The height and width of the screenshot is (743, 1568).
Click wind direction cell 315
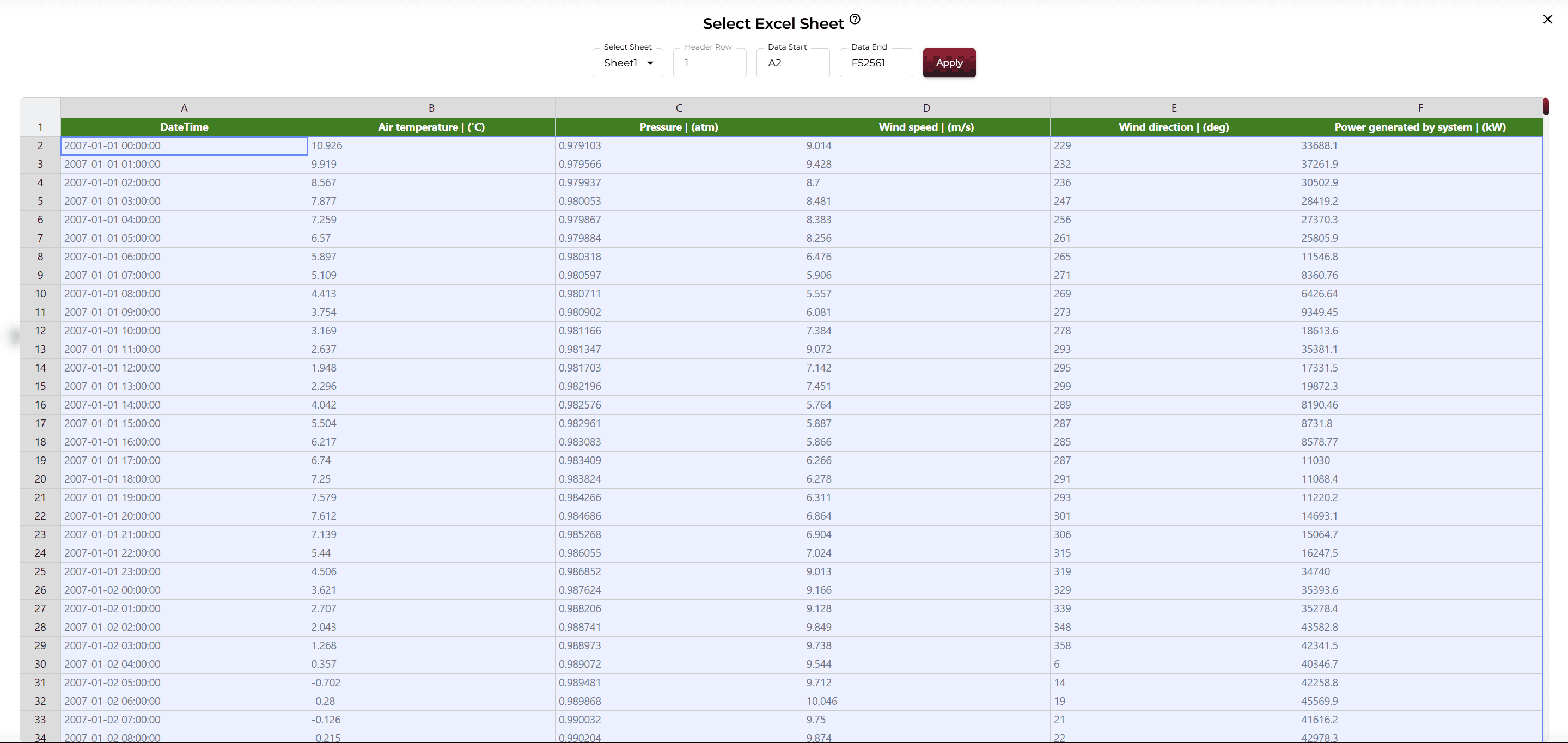(1174, 553)
